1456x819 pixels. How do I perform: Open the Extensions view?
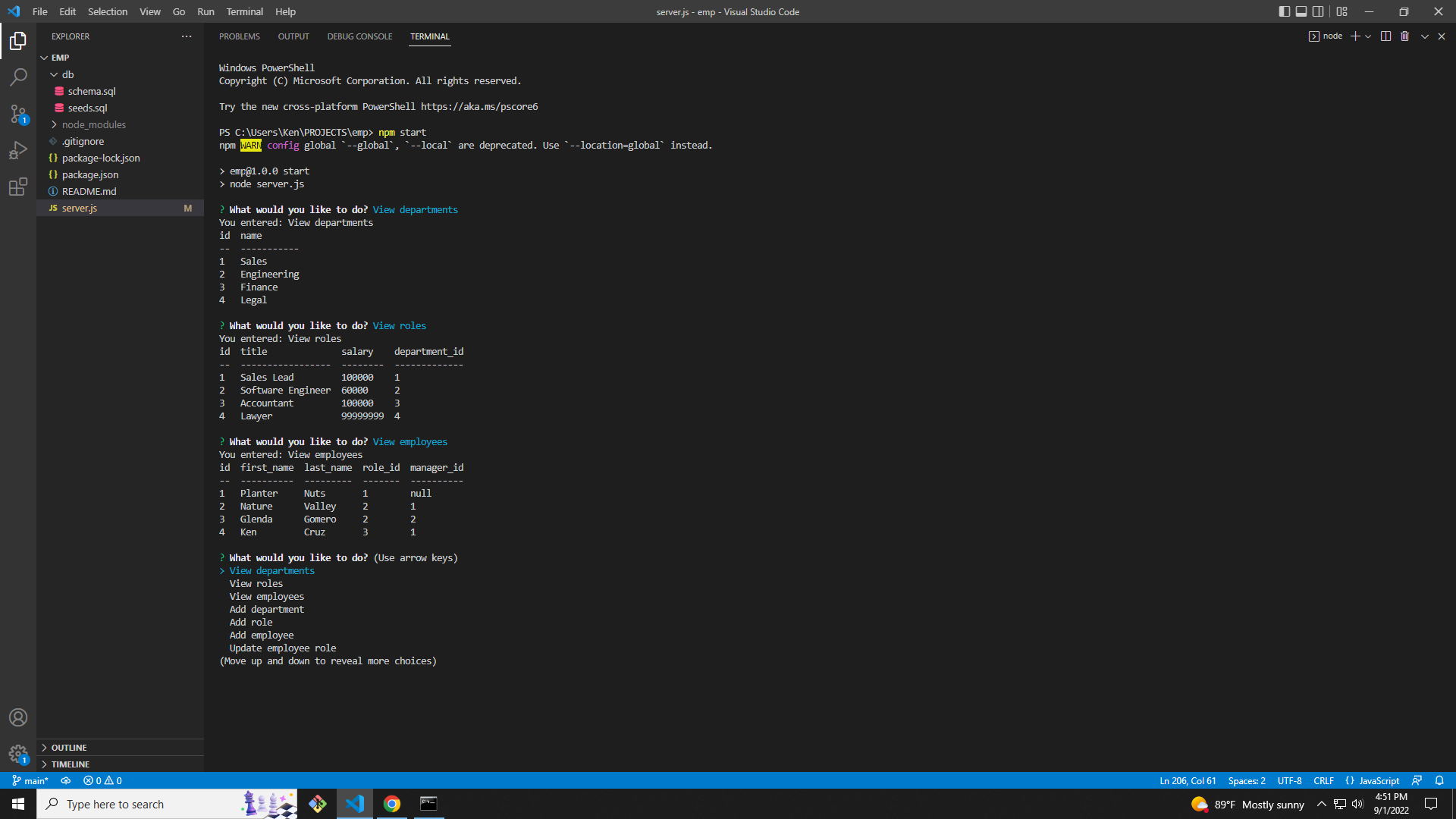[18, 187]
